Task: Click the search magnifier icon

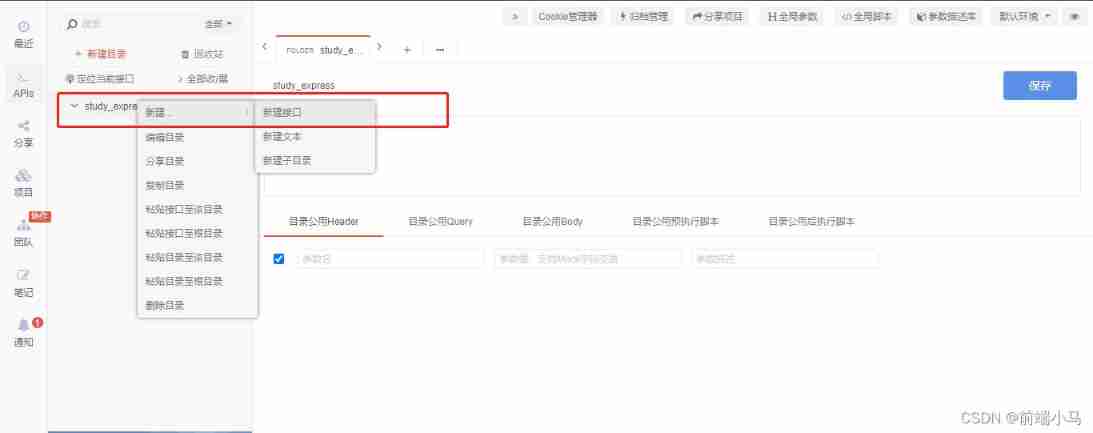Action: 71,24
